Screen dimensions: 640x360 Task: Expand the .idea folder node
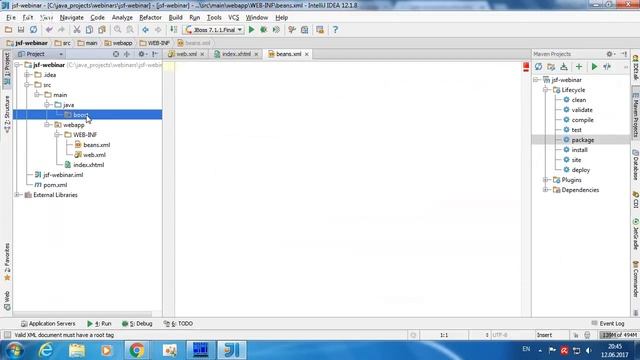(27, 75)
